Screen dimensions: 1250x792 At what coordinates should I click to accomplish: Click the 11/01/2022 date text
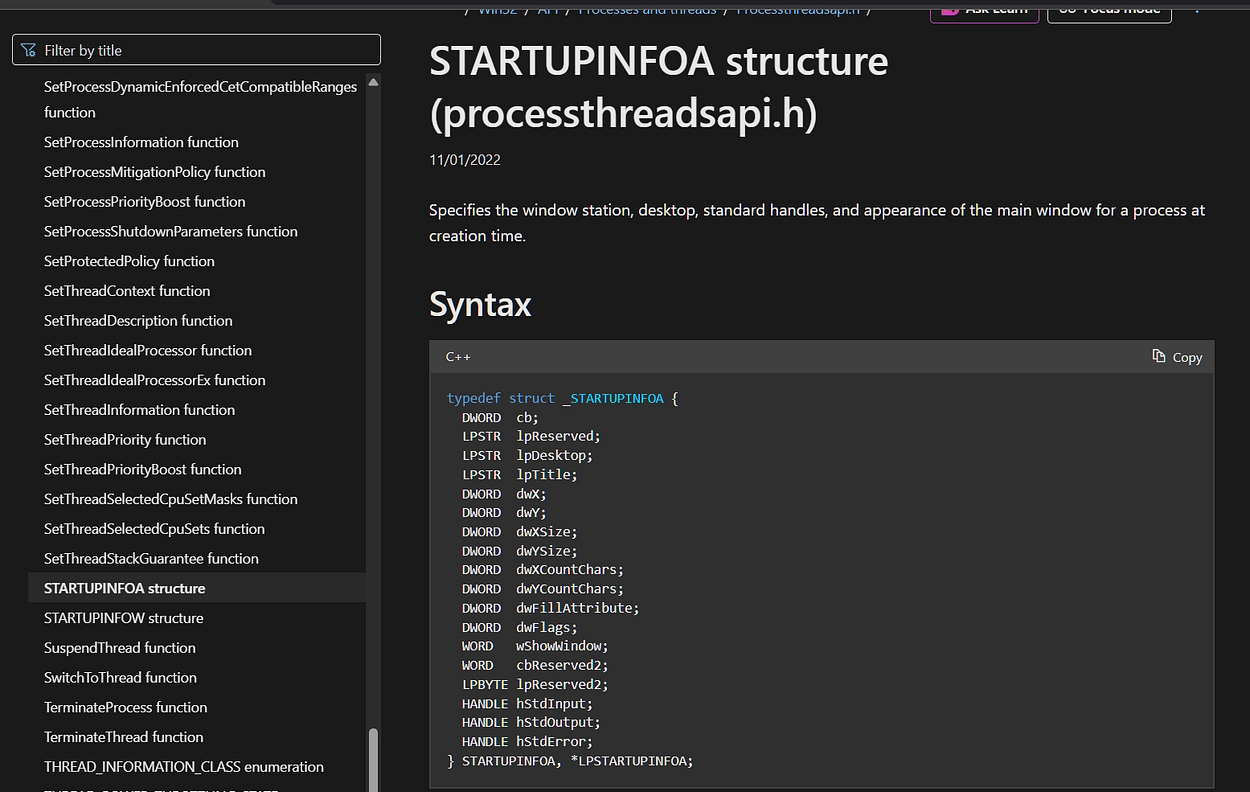pyautogui.click(x=465, y=160)
